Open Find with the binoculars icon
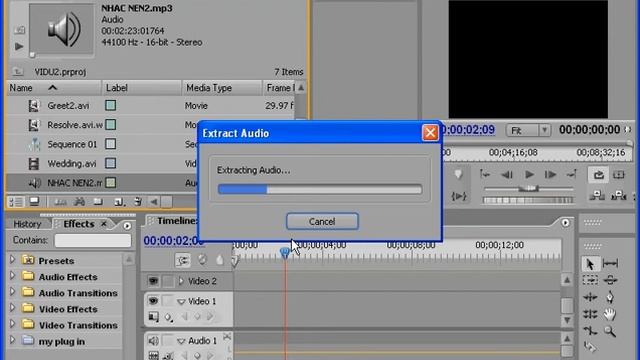Image resolution: width=640 pixels, height=360 pixels. pos(80,202)
